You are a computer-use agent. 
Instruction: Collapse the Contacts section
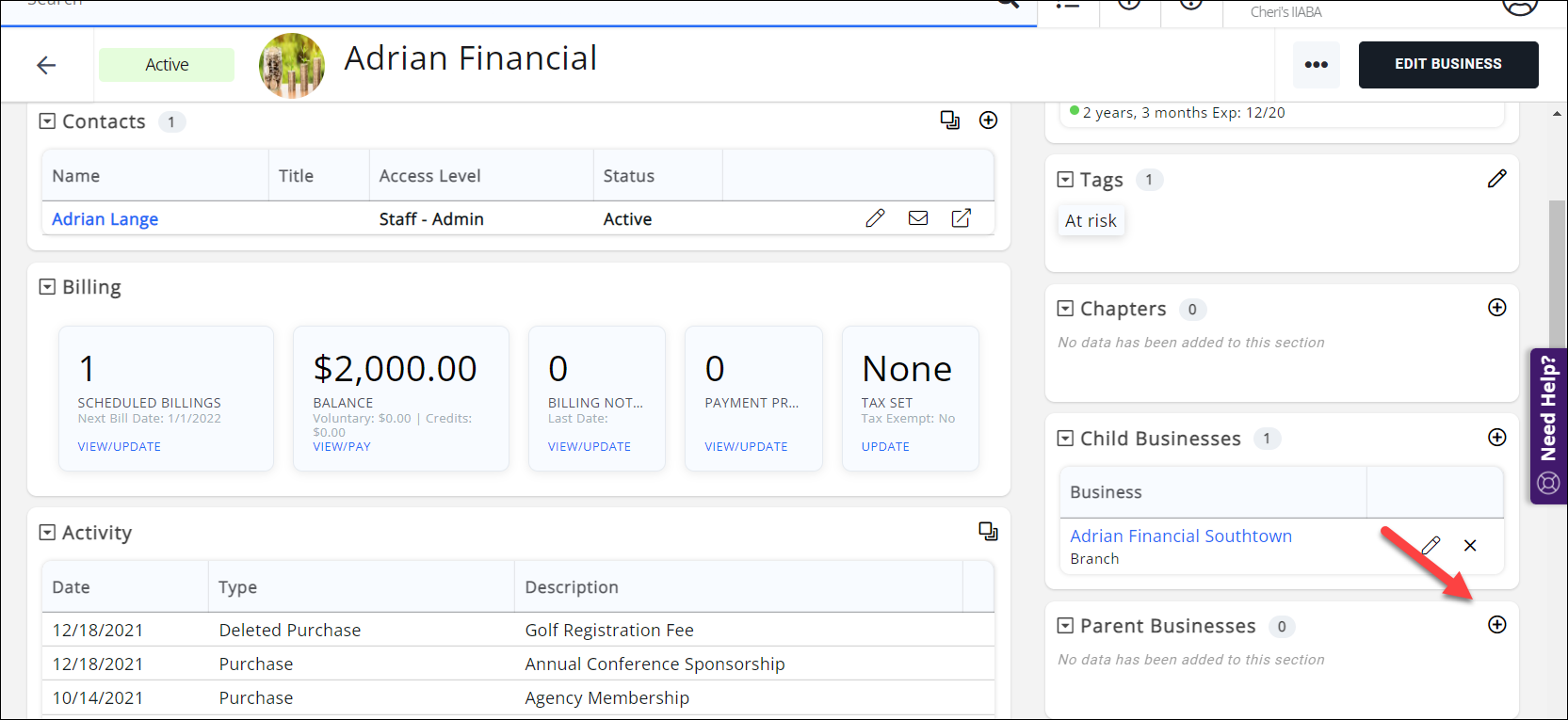tap(47, 121)
